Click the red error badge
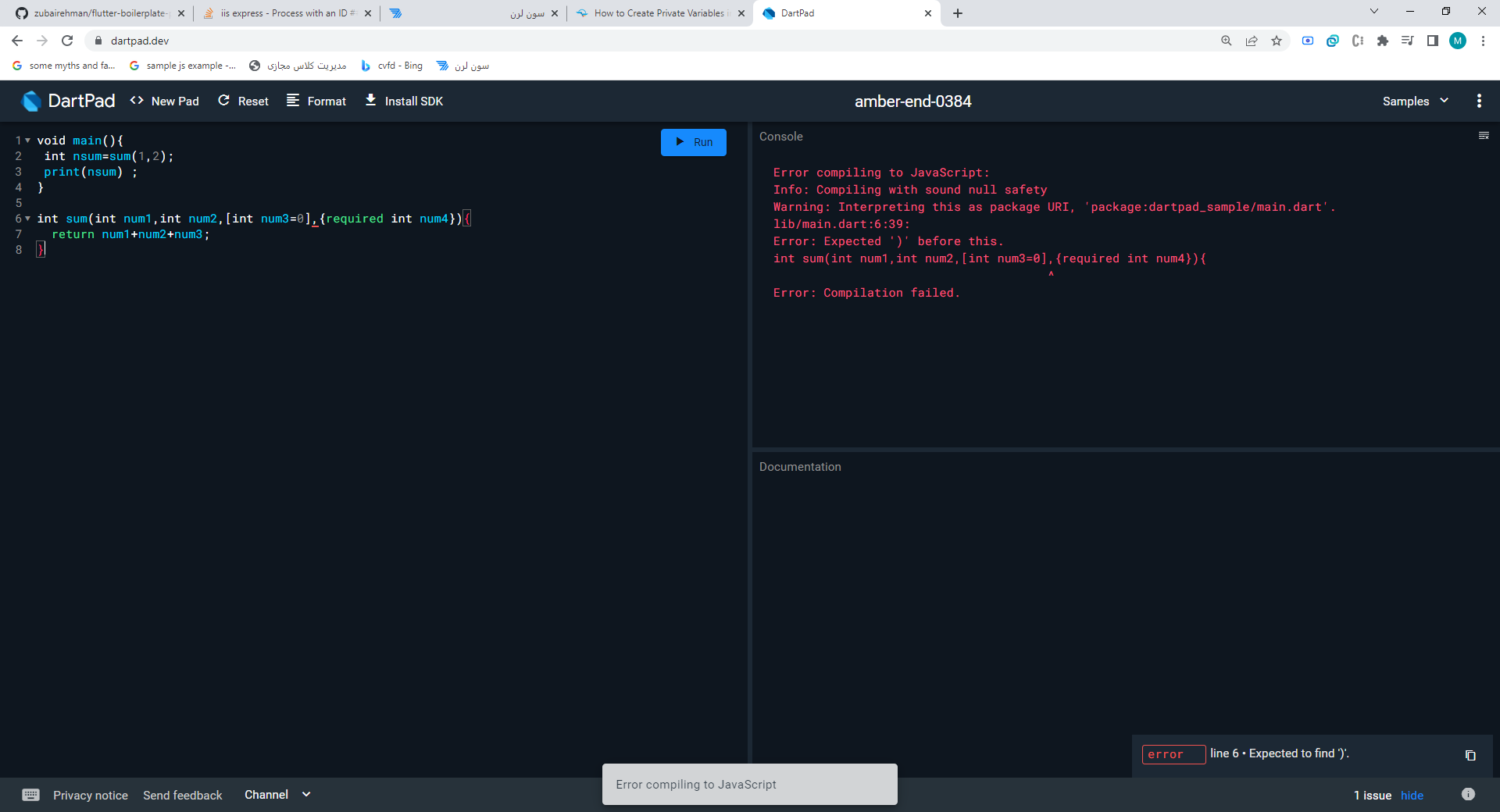 [1173, 754]
